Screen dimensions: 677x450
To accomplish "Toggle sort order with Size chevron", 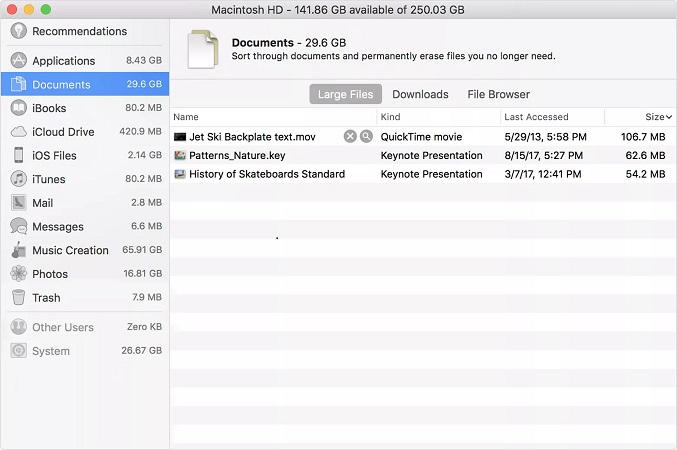I will (x=669, y=117).
